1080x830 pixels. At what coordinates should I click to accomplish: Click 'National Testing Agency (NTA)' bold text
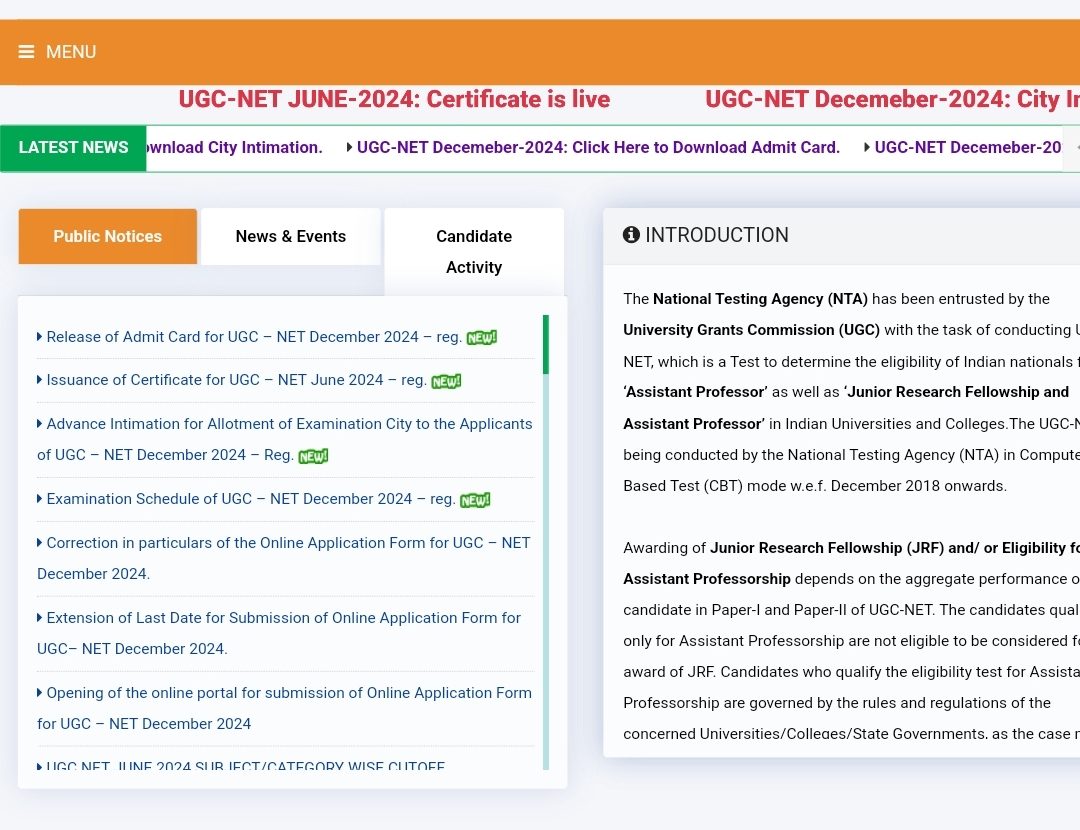[760, 299]
